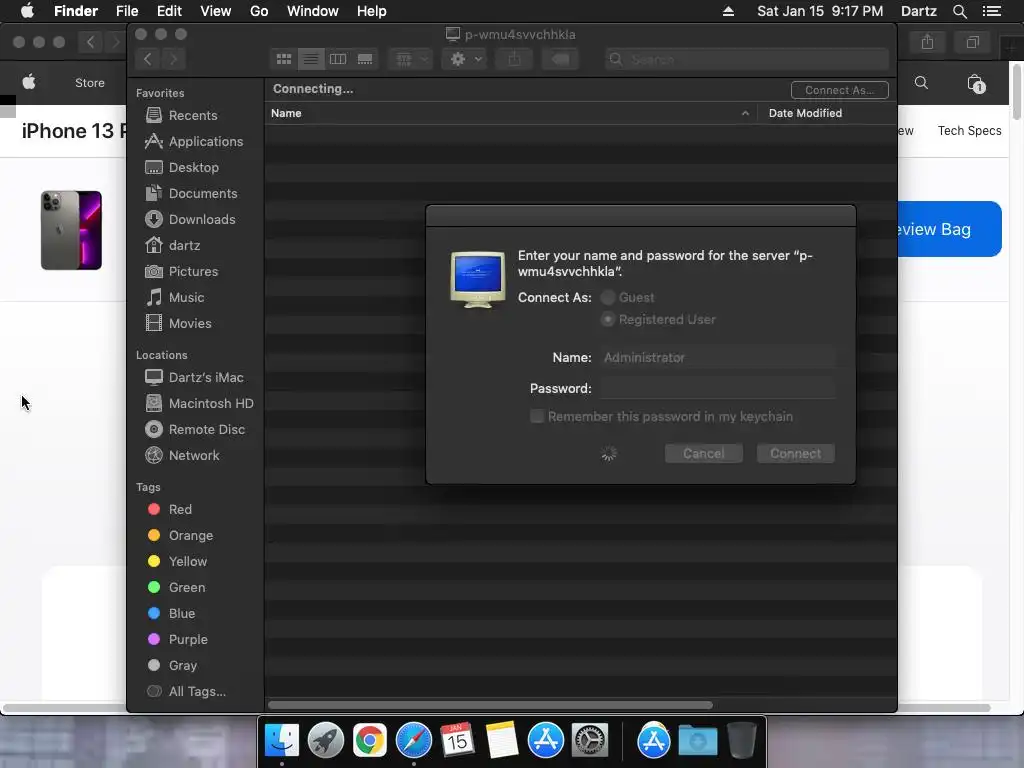Viewport: 1024px width, 768px height.
Task: Show All Tags in sidebar
Action: pos(187,692)
